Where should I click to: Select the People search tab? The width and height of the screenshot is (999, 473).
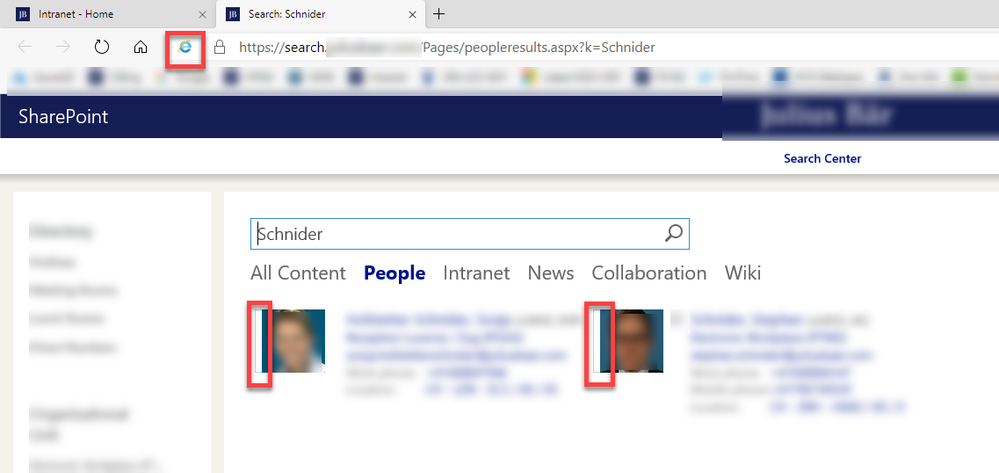(x=394, y=273)
